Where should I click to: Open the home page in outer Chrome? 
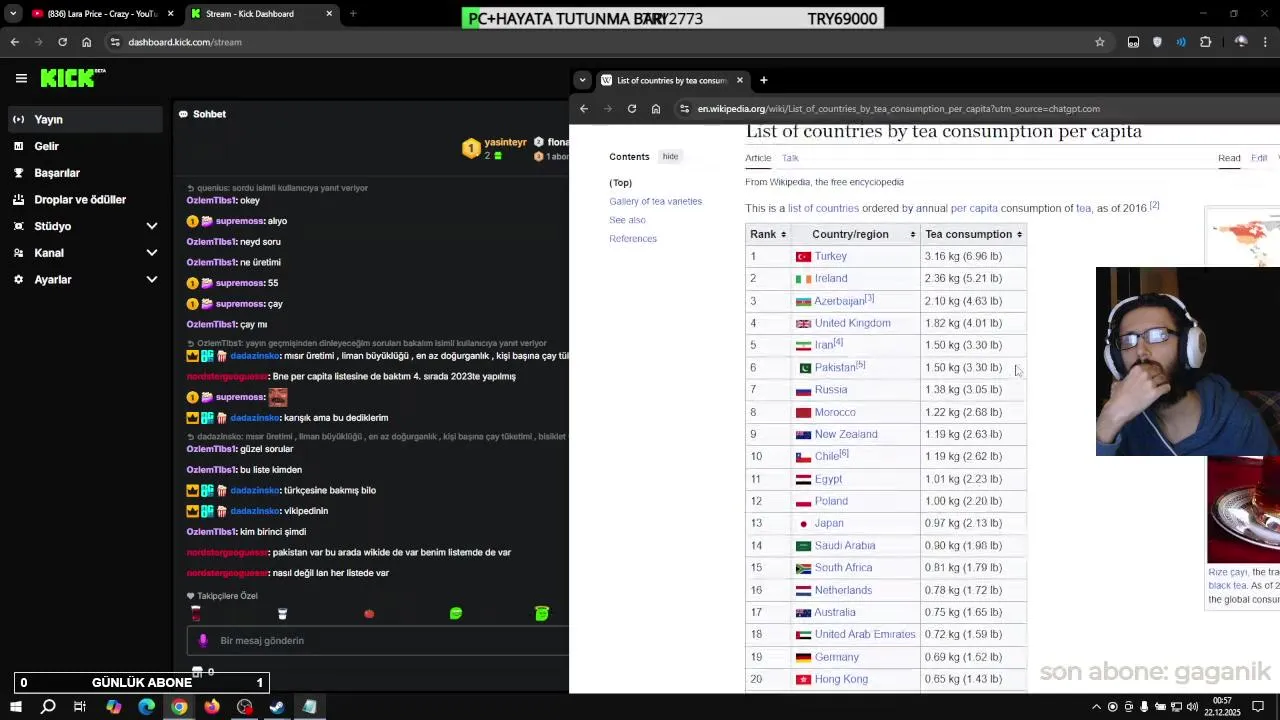[86, 42]
